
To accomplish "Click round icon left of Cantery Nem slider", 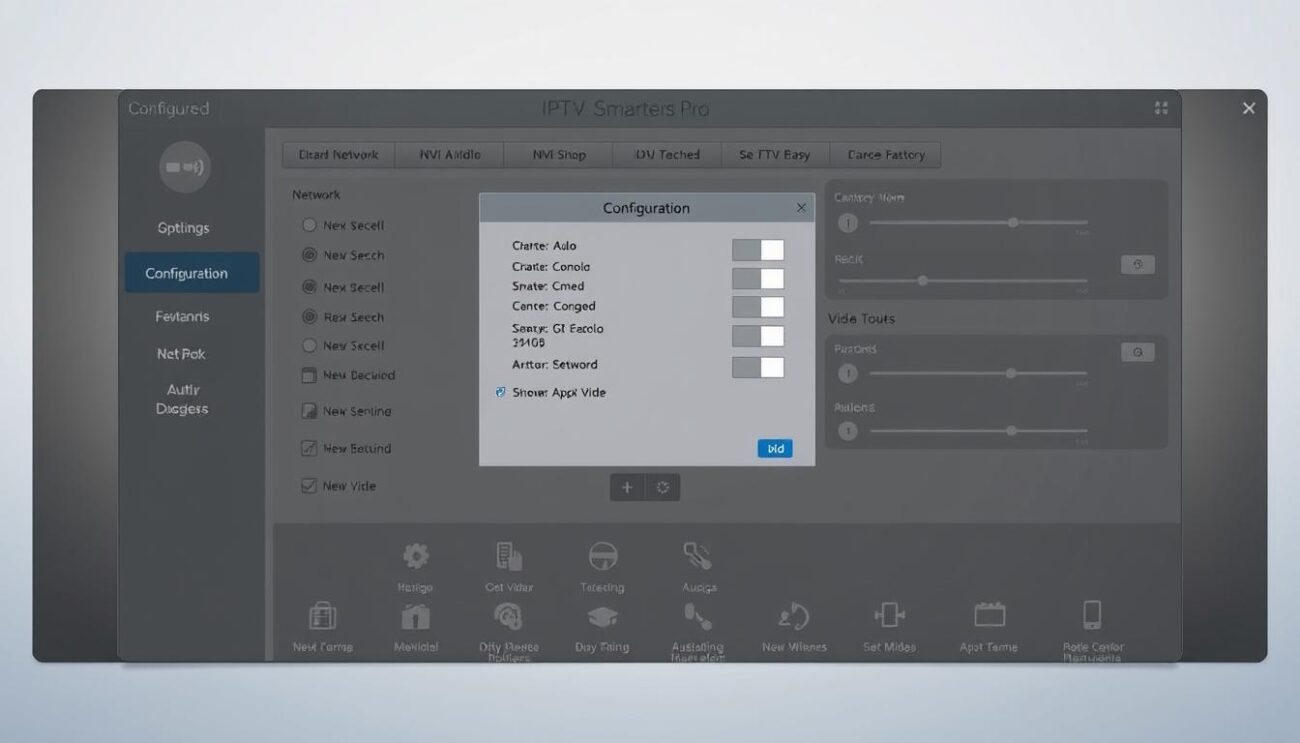I will coord(848,223).
